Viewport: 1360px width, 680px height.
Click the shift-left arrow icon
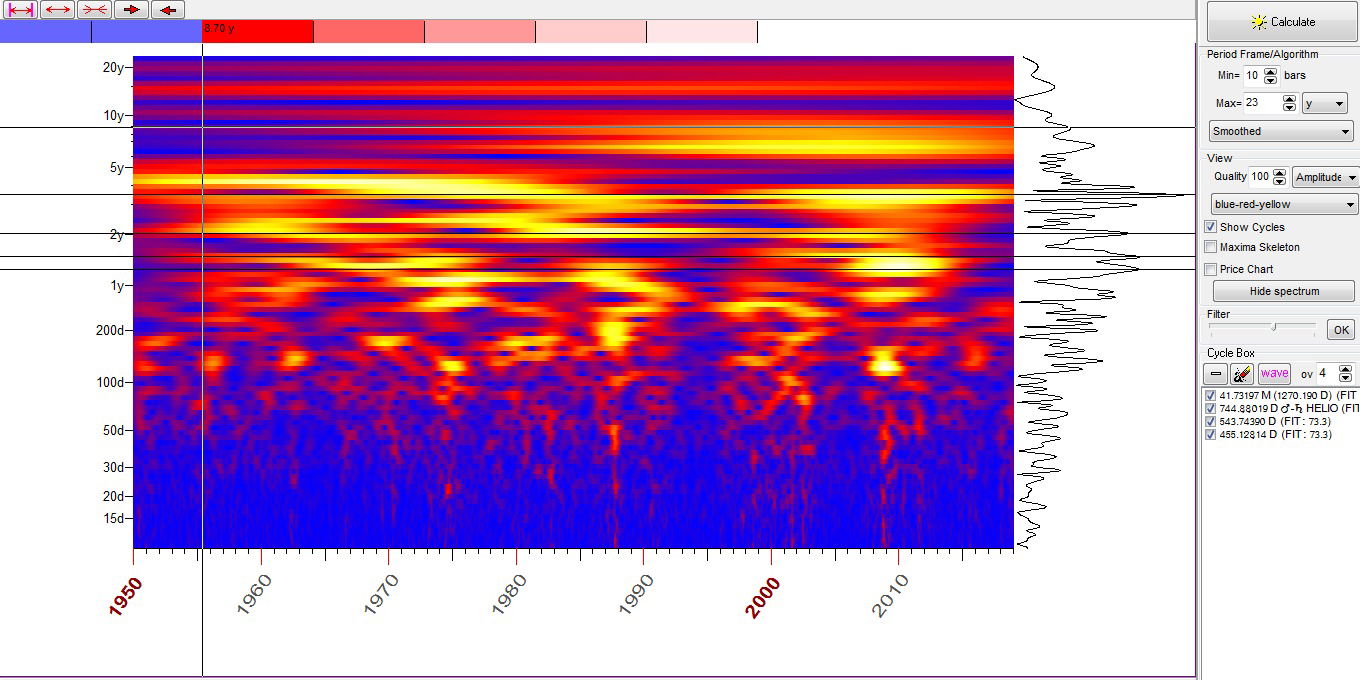[168, 9]
